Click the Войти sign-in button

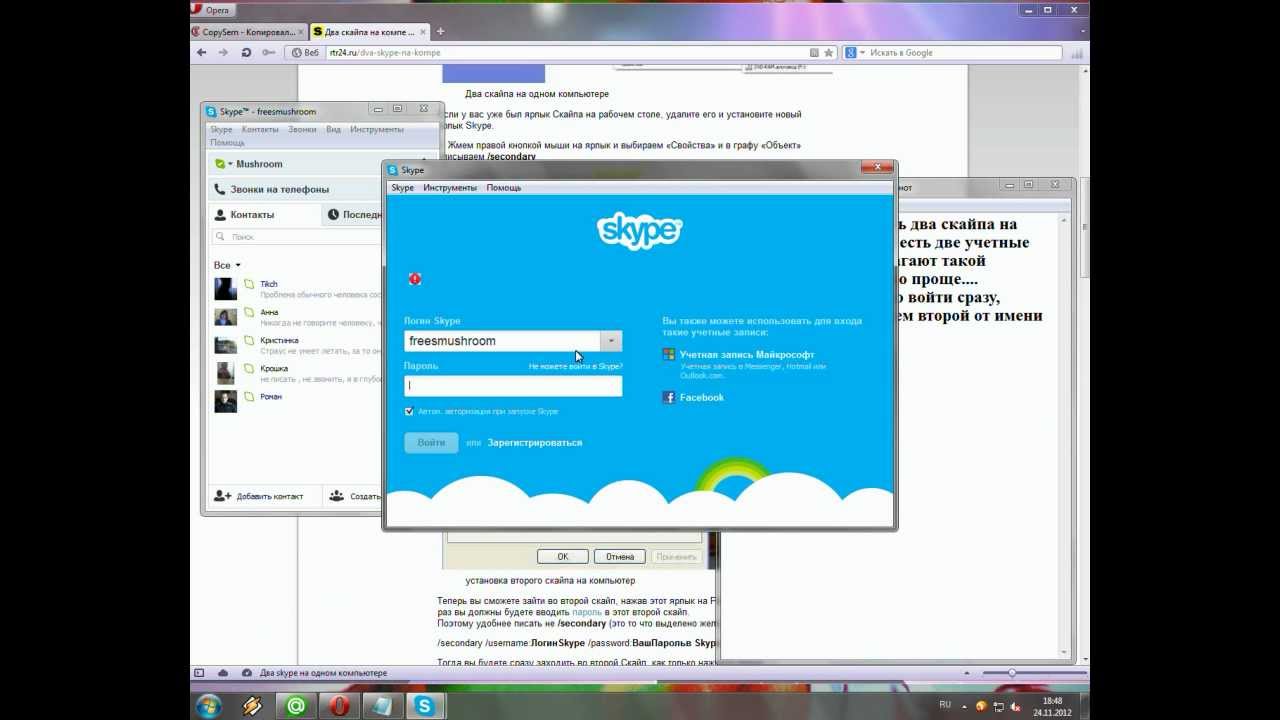[x=431, y=443]
